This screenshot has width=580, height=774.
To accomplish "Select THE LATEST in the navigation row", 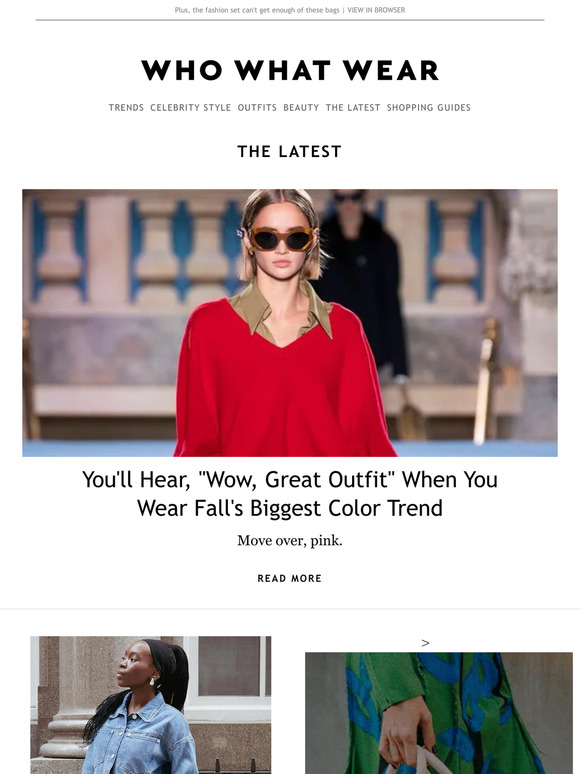I will point(353,108).
